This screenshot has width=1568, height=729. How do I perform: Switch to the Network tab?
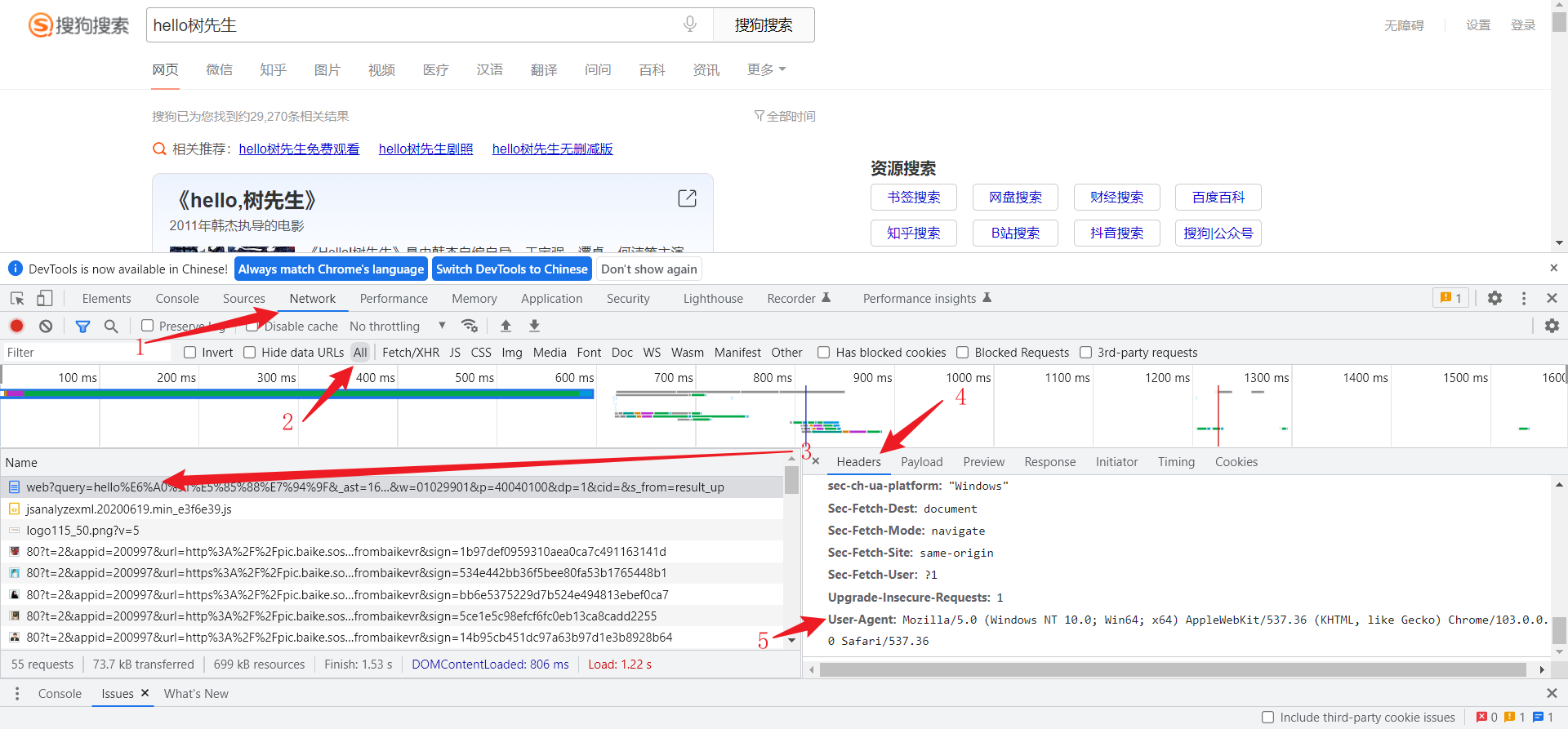point(313,298)
